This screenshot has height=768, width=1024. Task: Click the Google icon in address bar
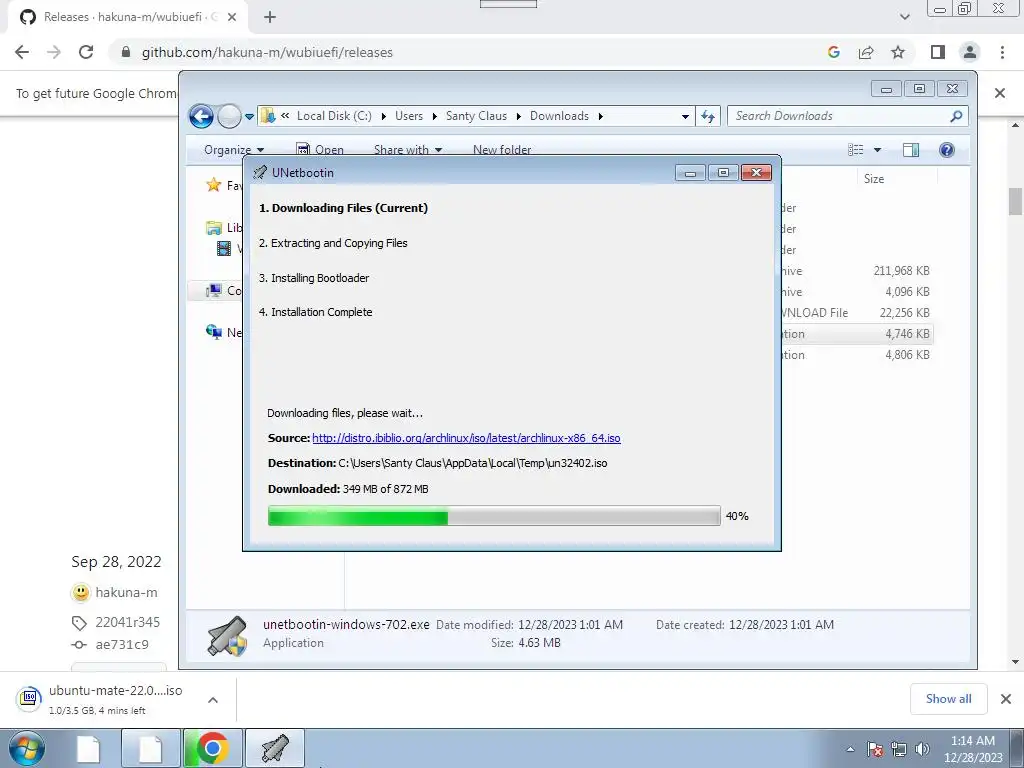pyautogui.click(x=833, y=52)
